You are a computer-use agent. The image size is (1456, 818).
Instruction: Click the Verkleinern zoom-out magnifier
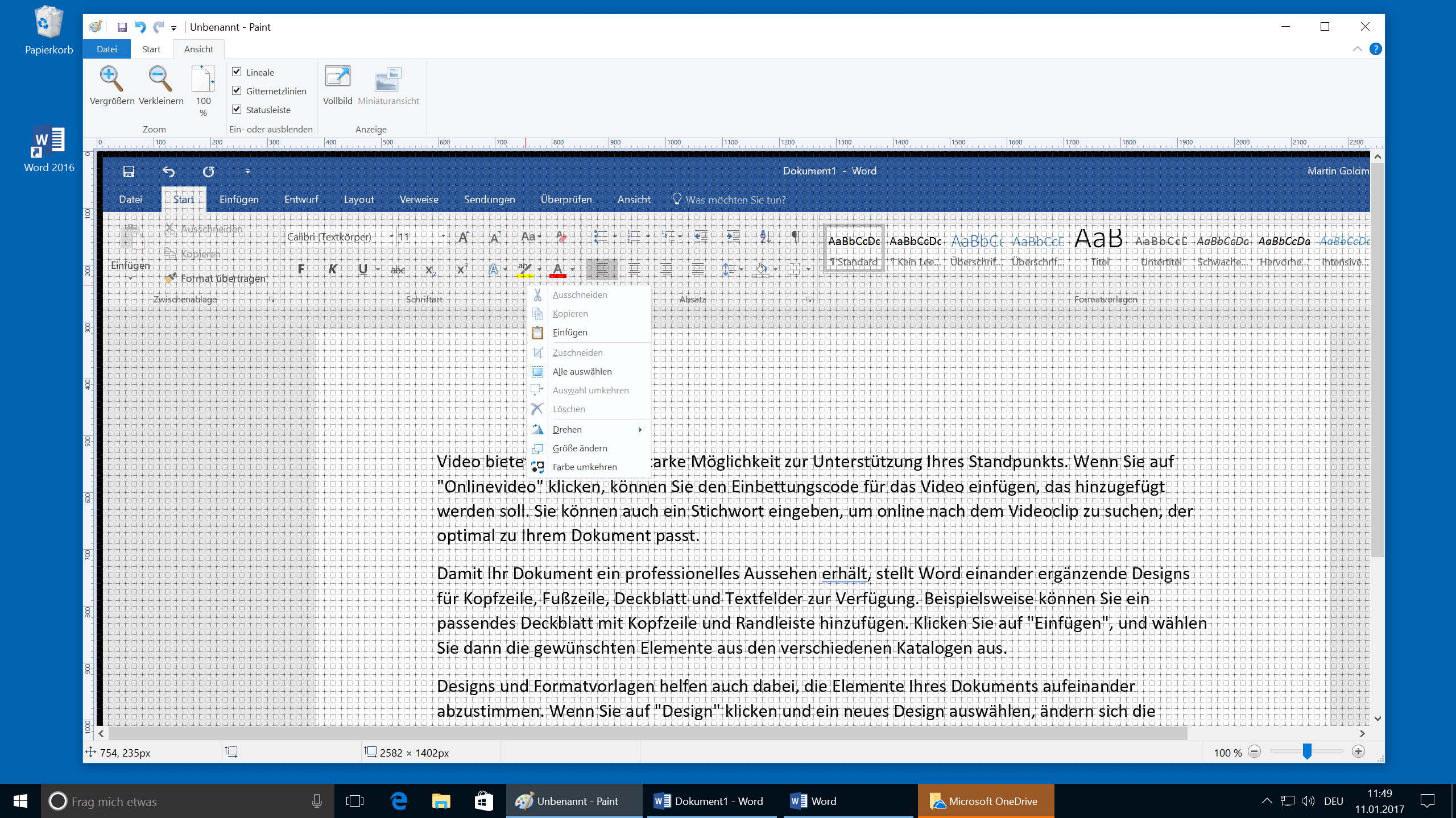[161, 86]
